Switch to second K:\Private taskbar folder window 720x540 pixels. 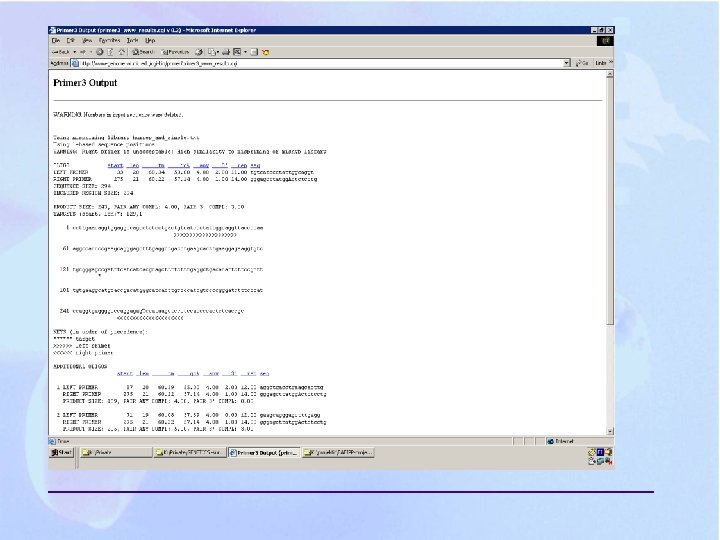coord(190,452)
